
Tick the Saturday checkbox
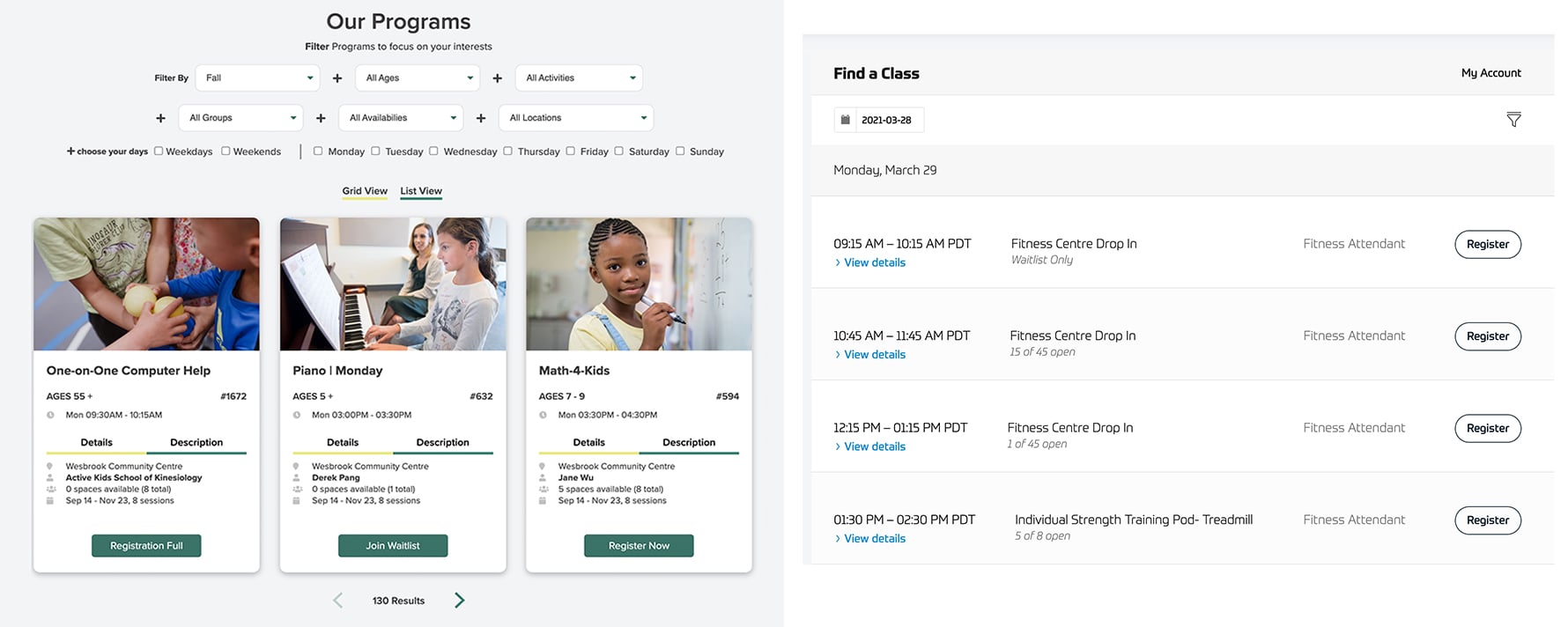pos(619,151)
